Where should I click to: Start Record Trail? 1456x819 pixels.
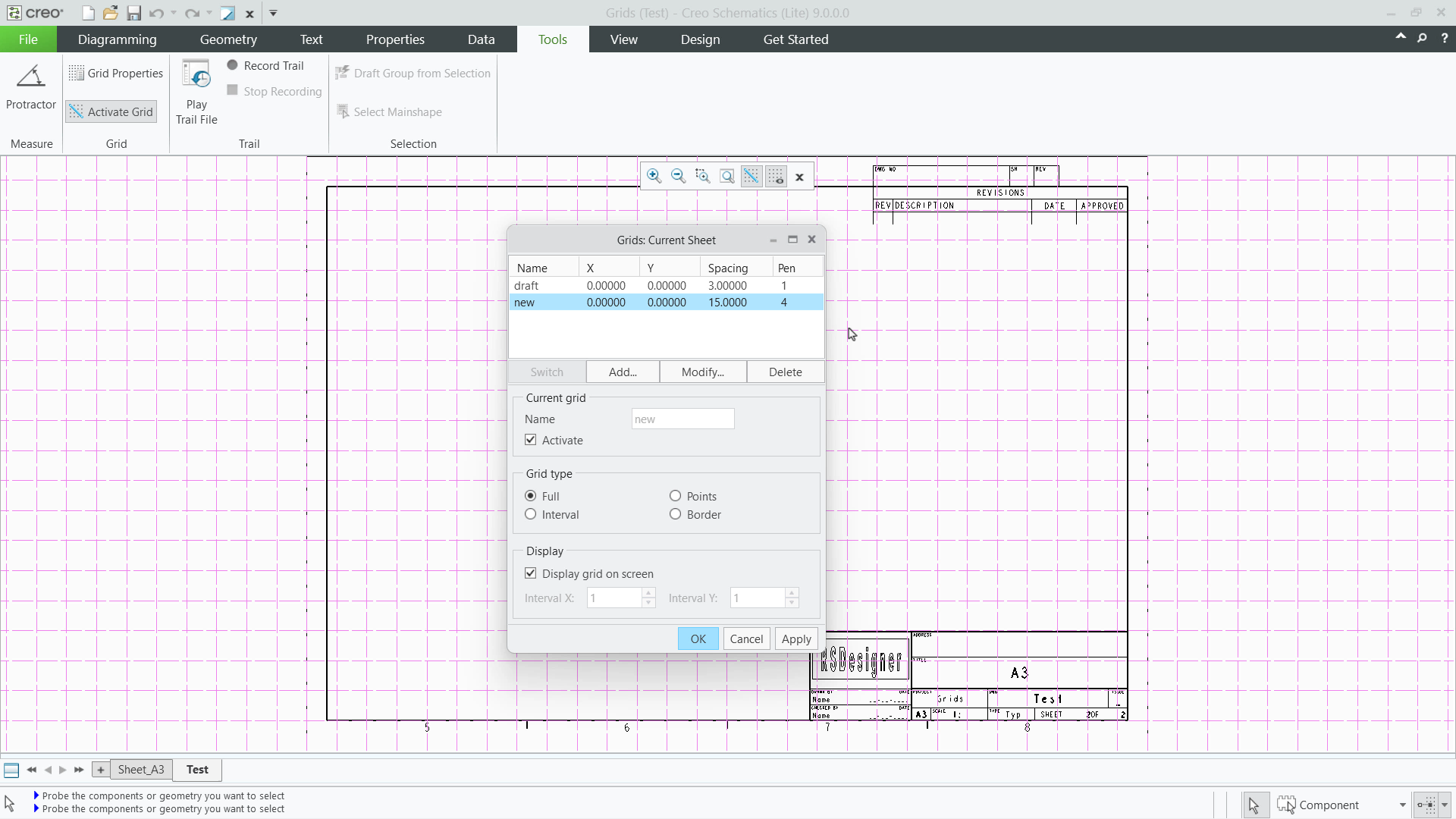pos(265,65)
